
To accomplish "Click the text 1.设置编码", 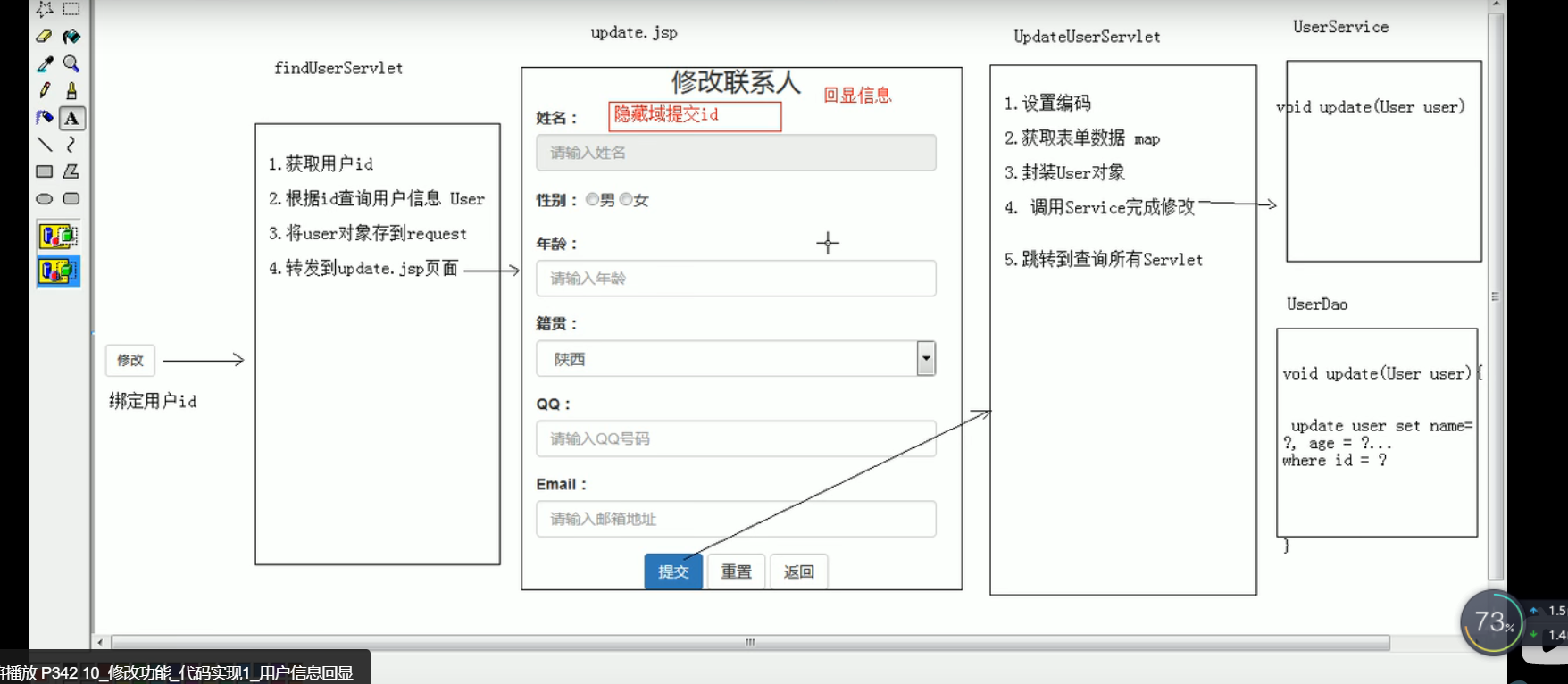I will [x=1047, y=103].
